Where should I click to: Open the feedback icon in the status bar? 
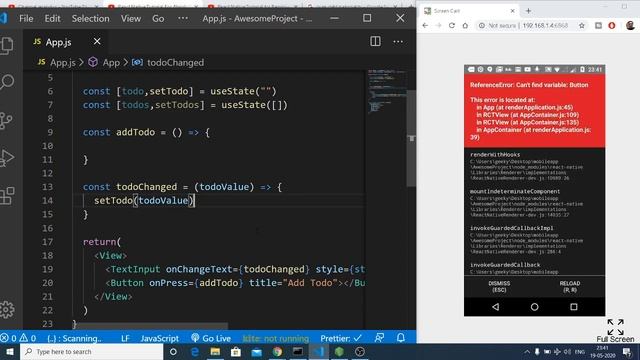point(380,338)
